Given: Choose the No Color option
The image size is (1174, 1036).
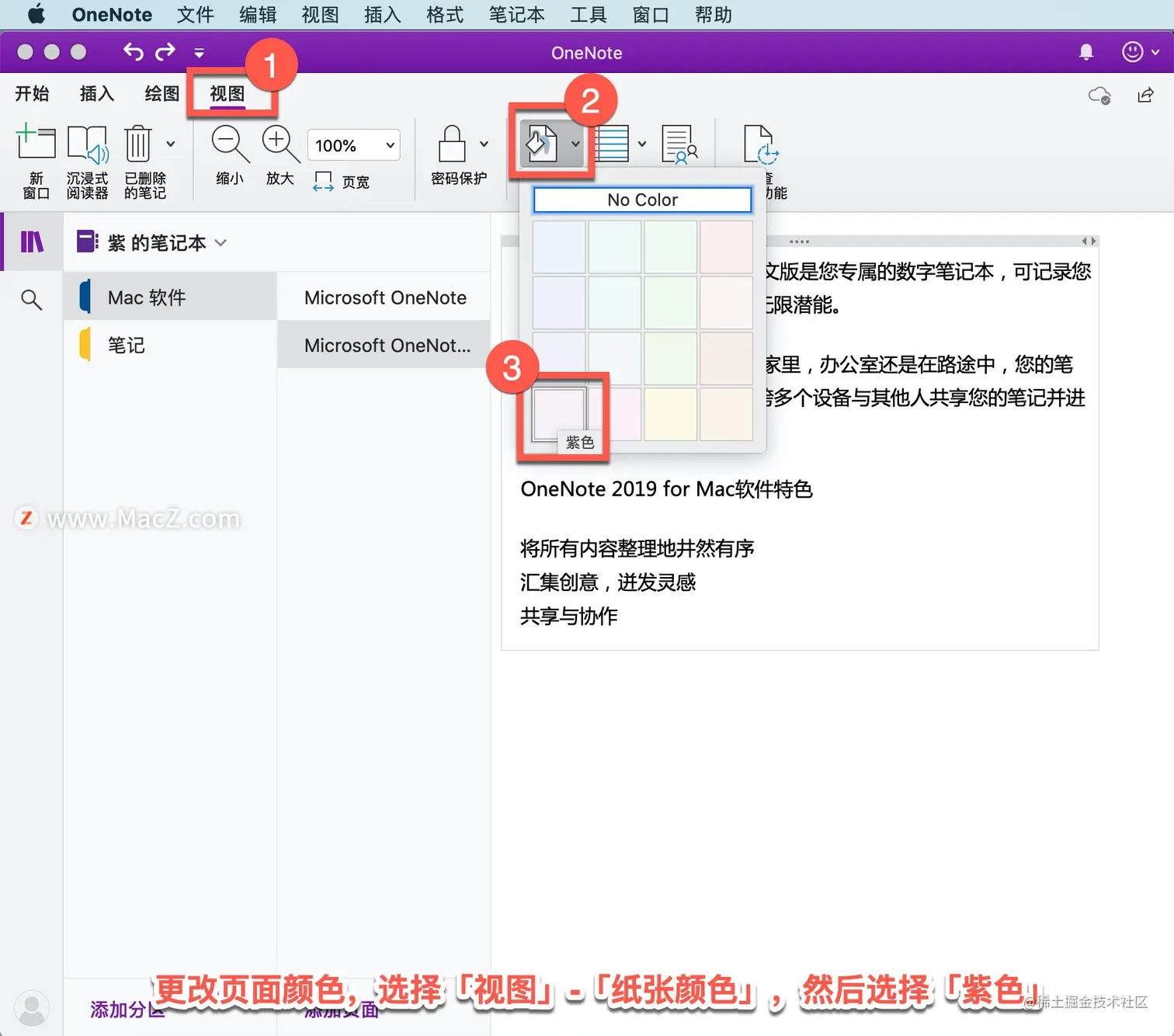Looking at the screenshot, I should coord(642,200).
